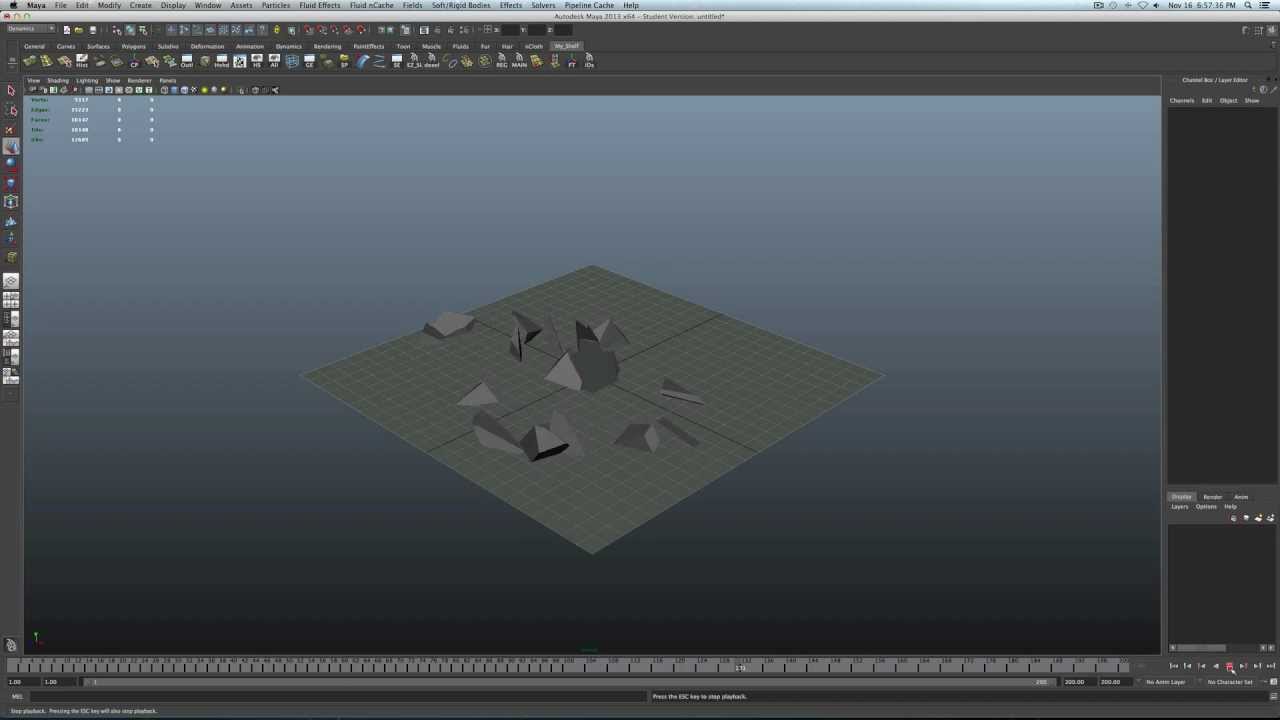Open the Pipeline Cache menu

click(x=589, y=5)
